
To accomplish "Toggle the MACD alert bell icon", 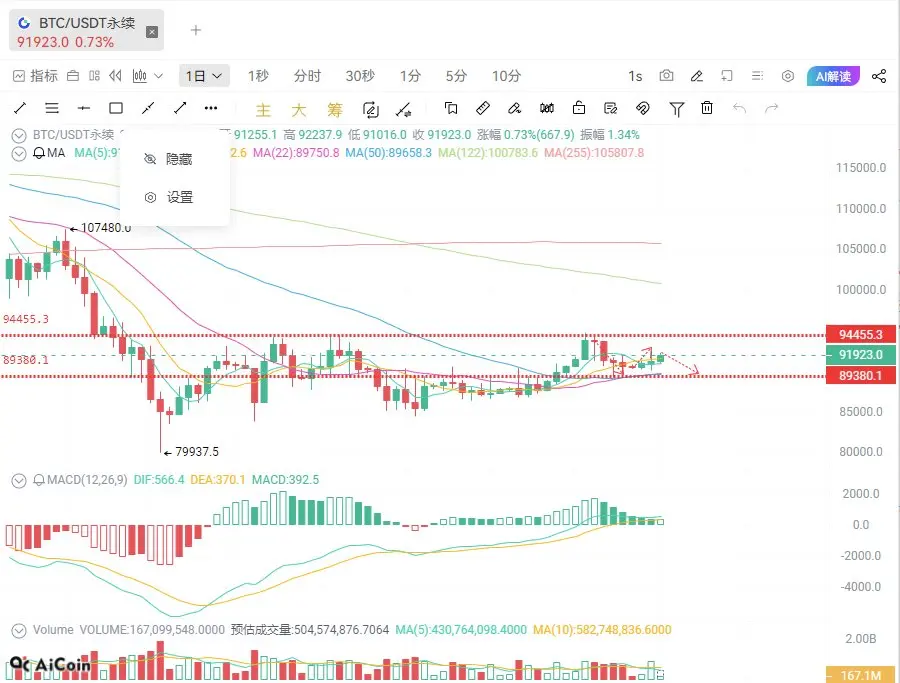I will coord(38,480).
